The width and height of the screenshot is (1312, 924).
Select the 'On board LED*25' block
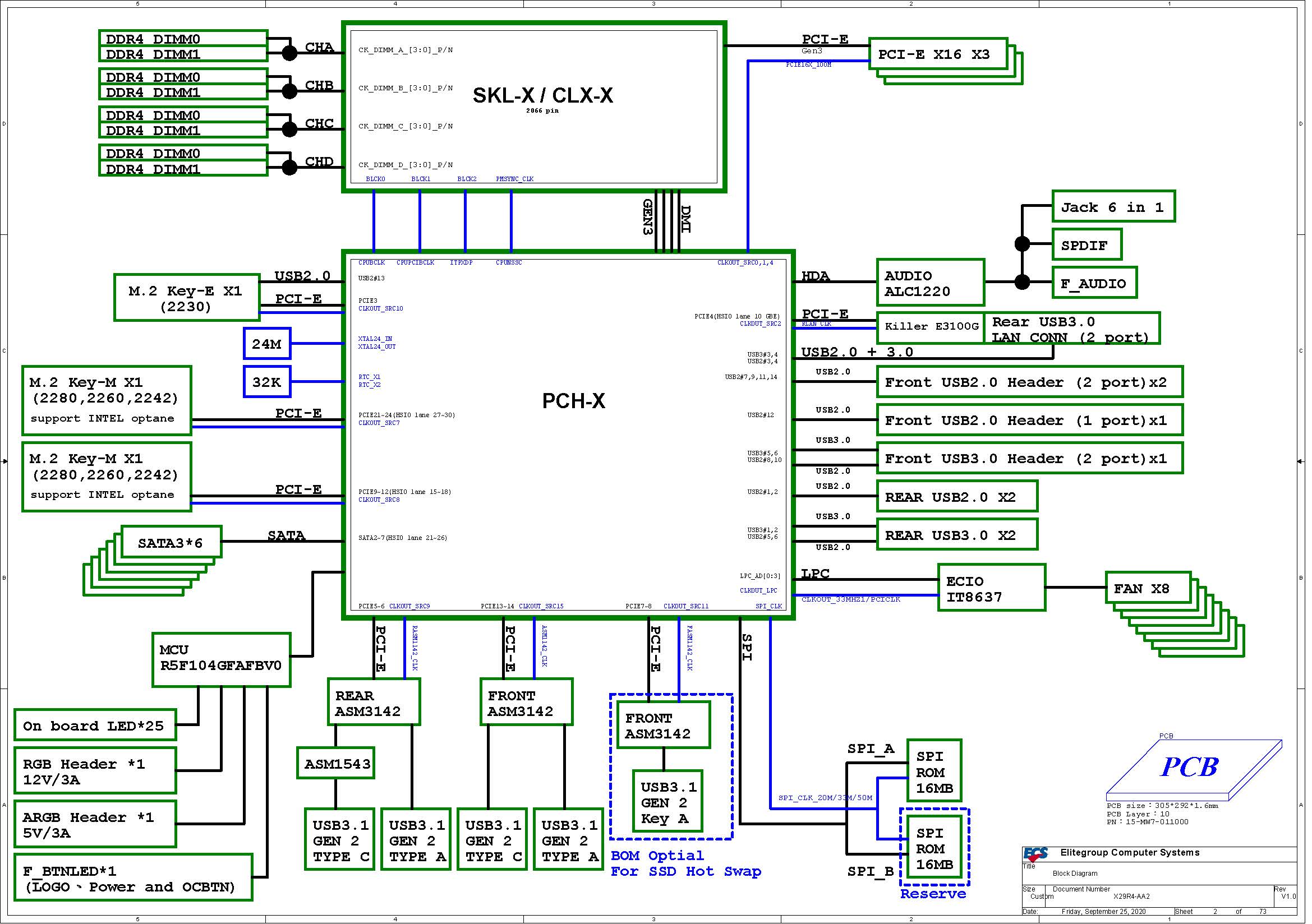pyautogui.click(x=95, y=726)
